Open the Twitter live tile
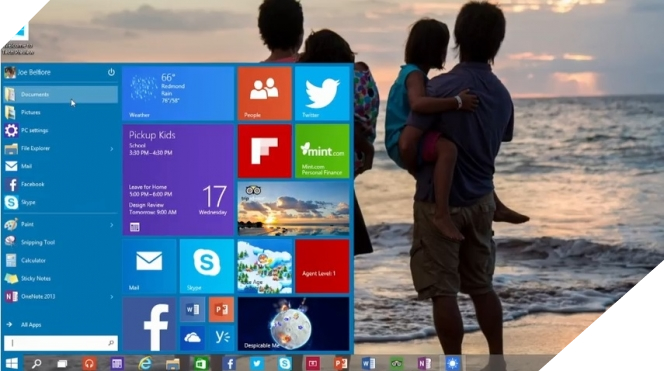664x371 pixels. point(322,94)
